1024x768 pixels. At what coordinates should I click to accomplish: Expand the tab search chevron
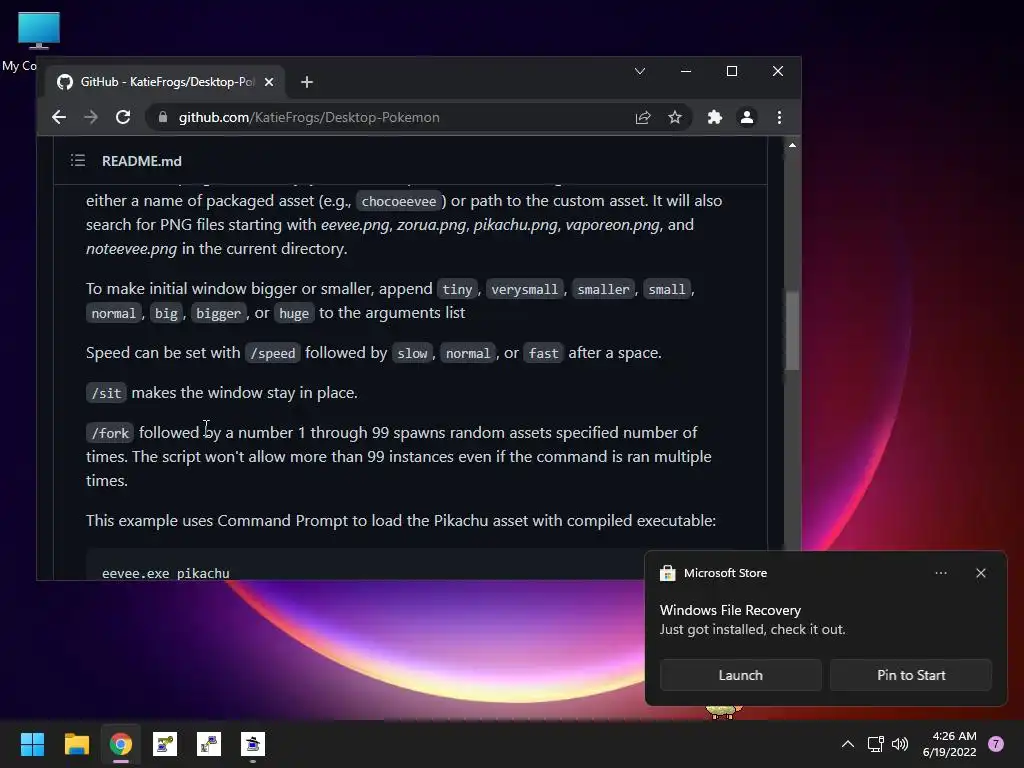640,71
